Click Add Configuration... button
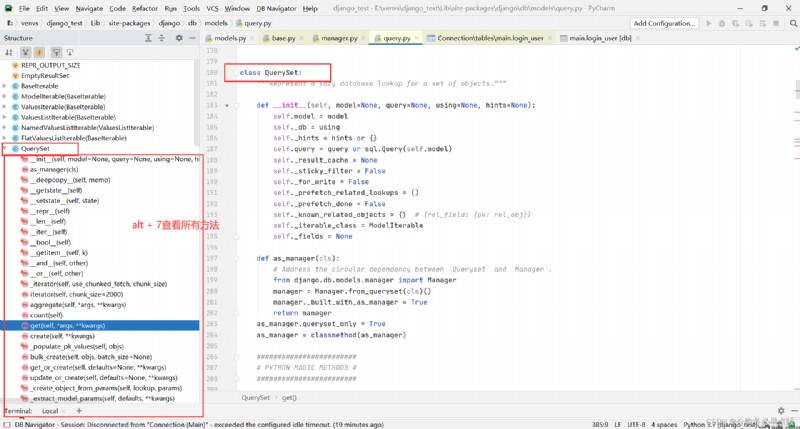 tap(664, 23)
